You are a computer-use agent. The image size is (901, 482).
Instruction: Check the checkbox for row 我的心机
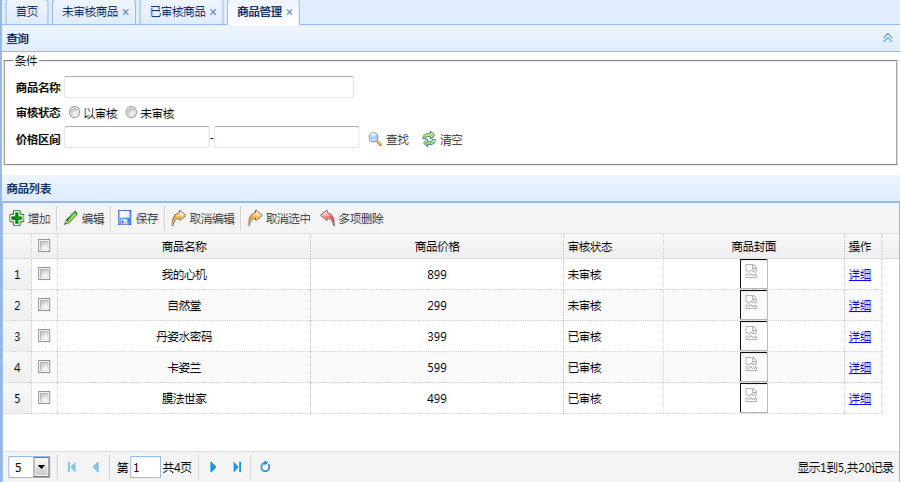(44, 274)
